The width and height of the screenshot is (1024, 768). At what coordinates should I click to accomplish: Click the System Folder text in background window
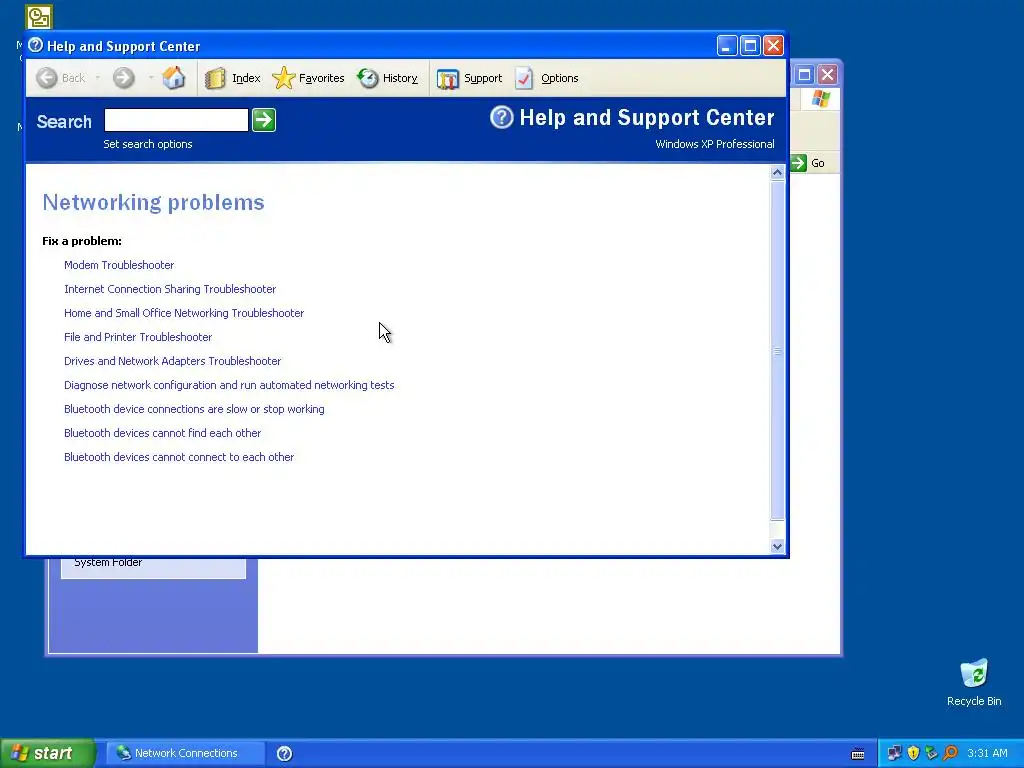click(x=108, y=562)
